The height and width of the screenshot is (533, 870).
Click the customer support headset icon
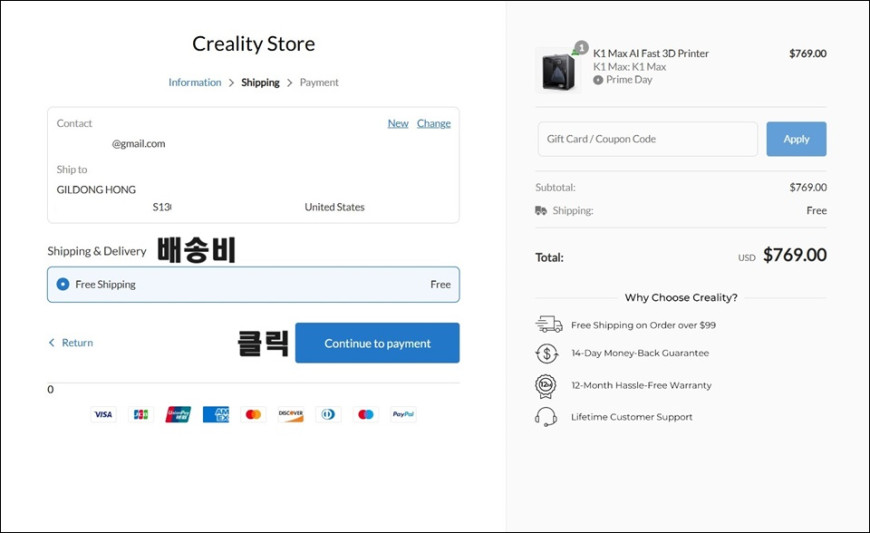546,417
